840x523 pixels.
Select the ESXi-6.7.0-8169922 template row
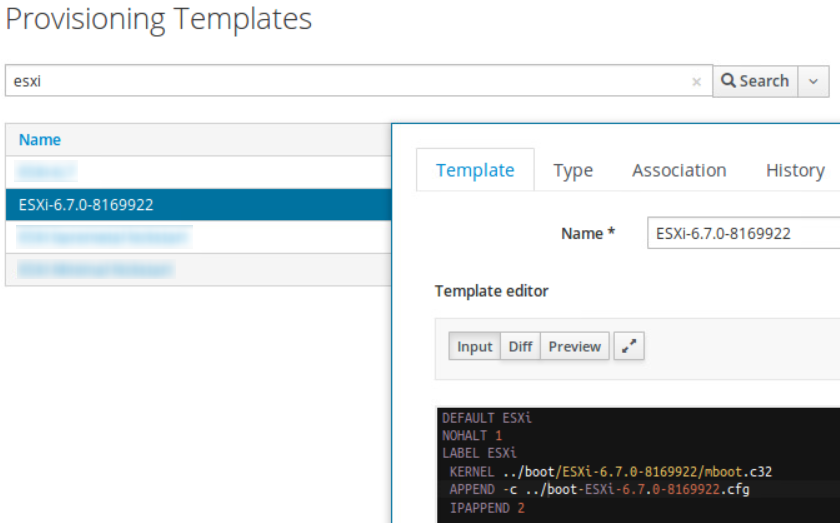coord(198,204)
